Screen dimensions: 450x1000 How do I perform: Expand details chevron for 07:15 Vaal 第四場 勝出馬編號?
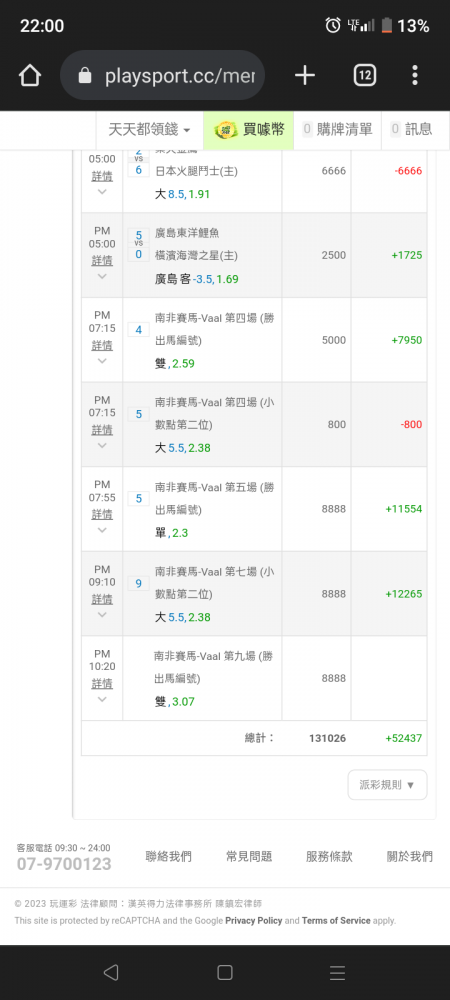(102, 361)
